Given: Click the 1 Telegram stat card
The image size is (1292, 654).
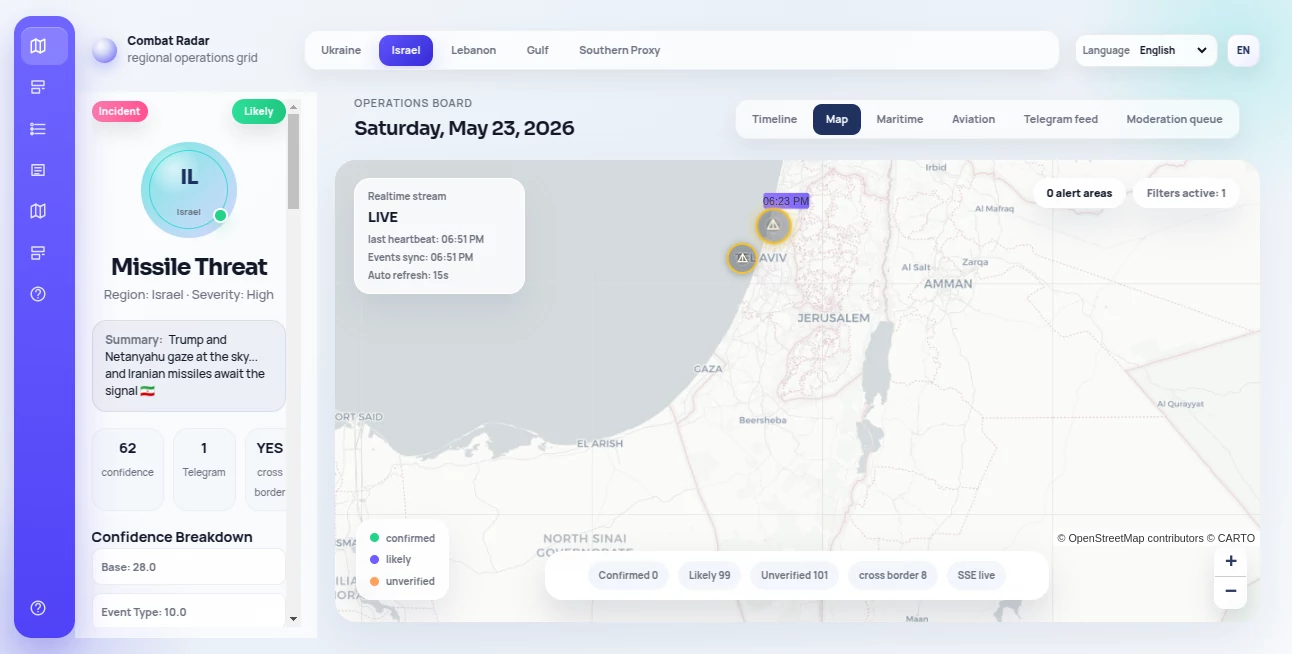Looking at the screenshot, I should pos(204,469).
